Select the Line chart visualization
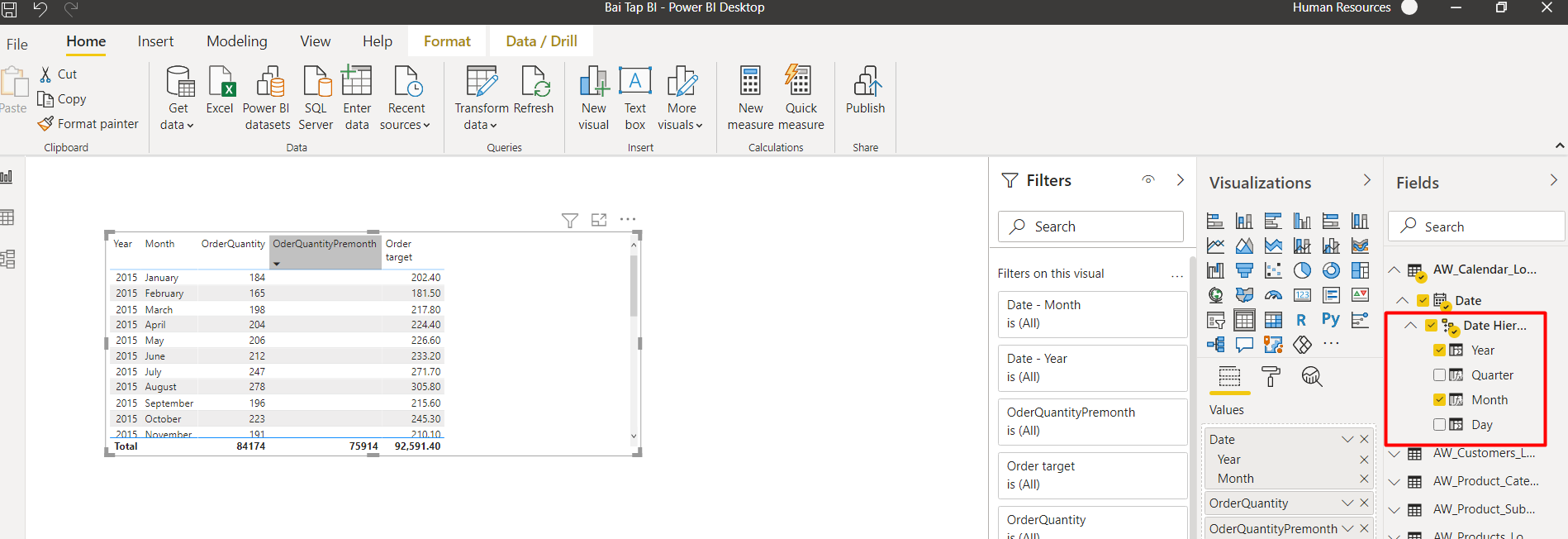Screen dimensions: 1568x539 point(1216,246)
